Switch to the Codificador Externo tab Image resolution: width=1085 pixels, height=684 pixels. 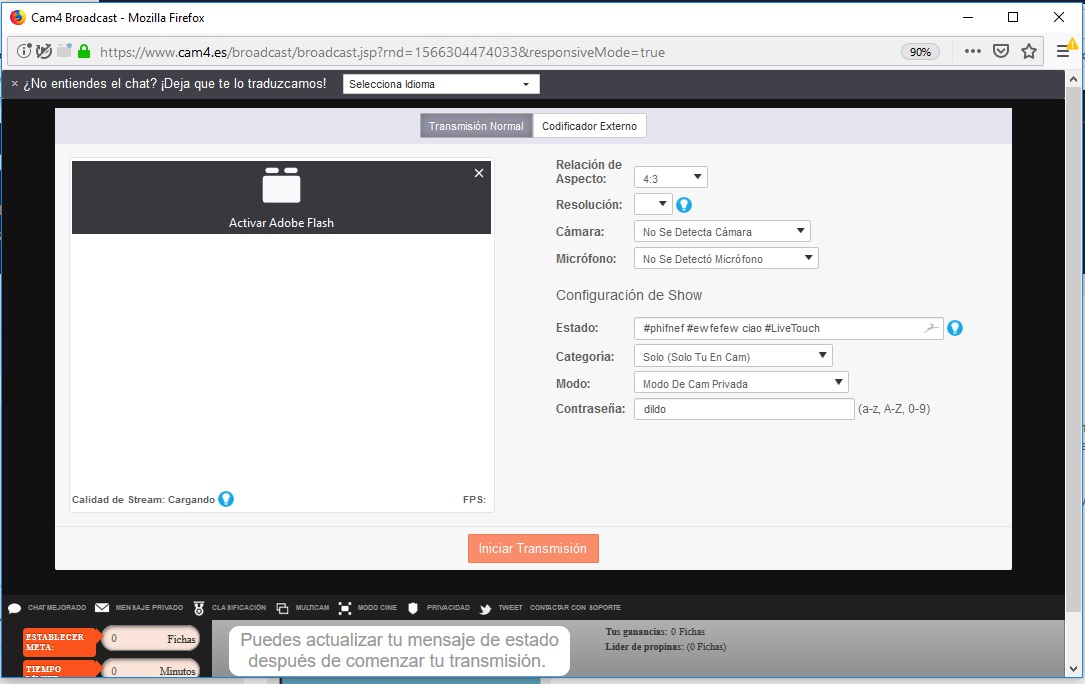click(x=590, y=126)
